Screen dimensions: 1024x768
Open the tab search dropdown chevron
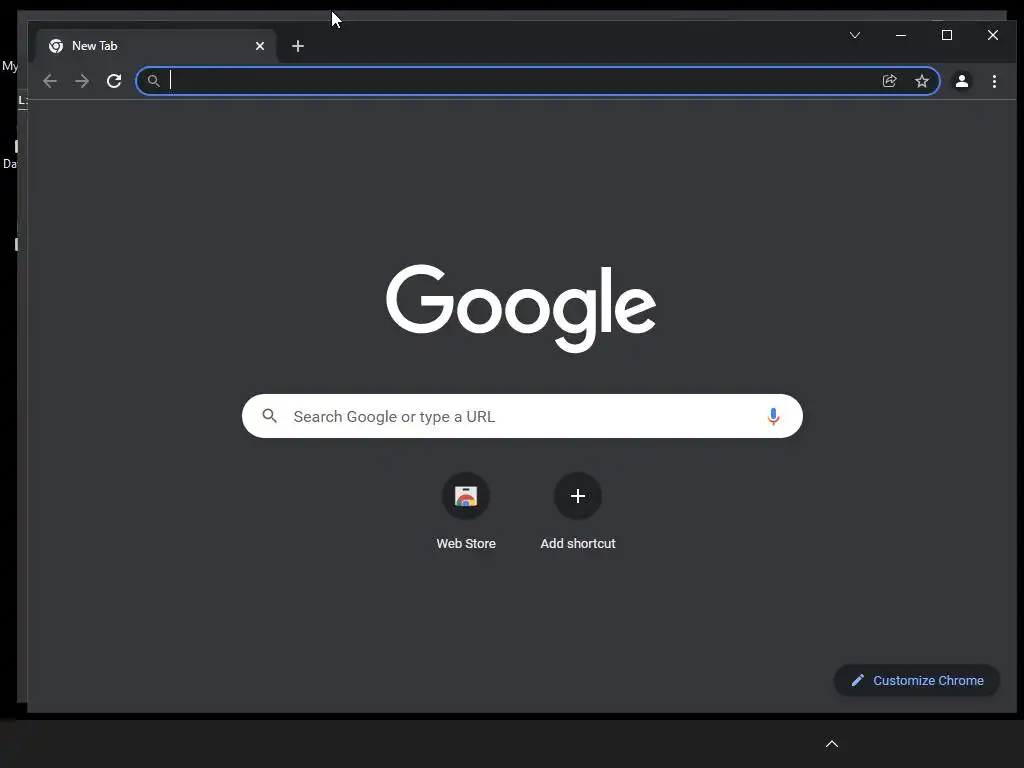point(855,35)
